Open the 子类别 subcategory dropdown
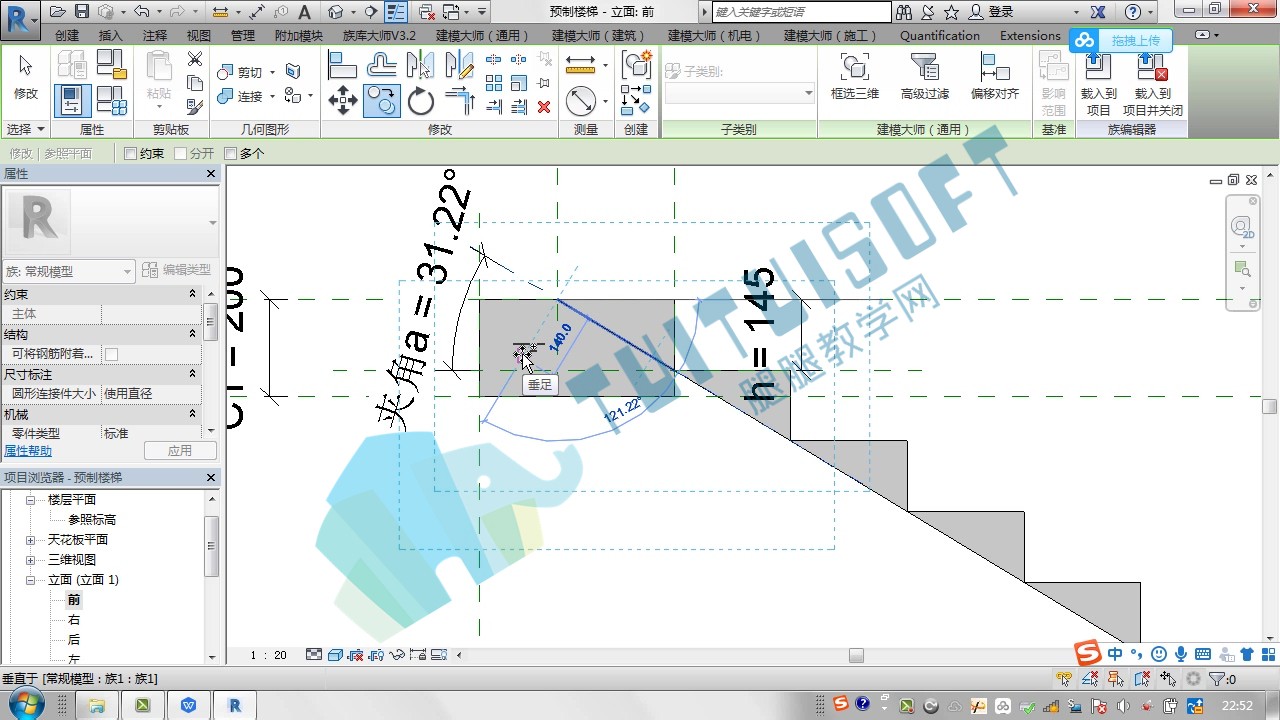This screenshot has height=720, width=1280. (x=740, y=93)
